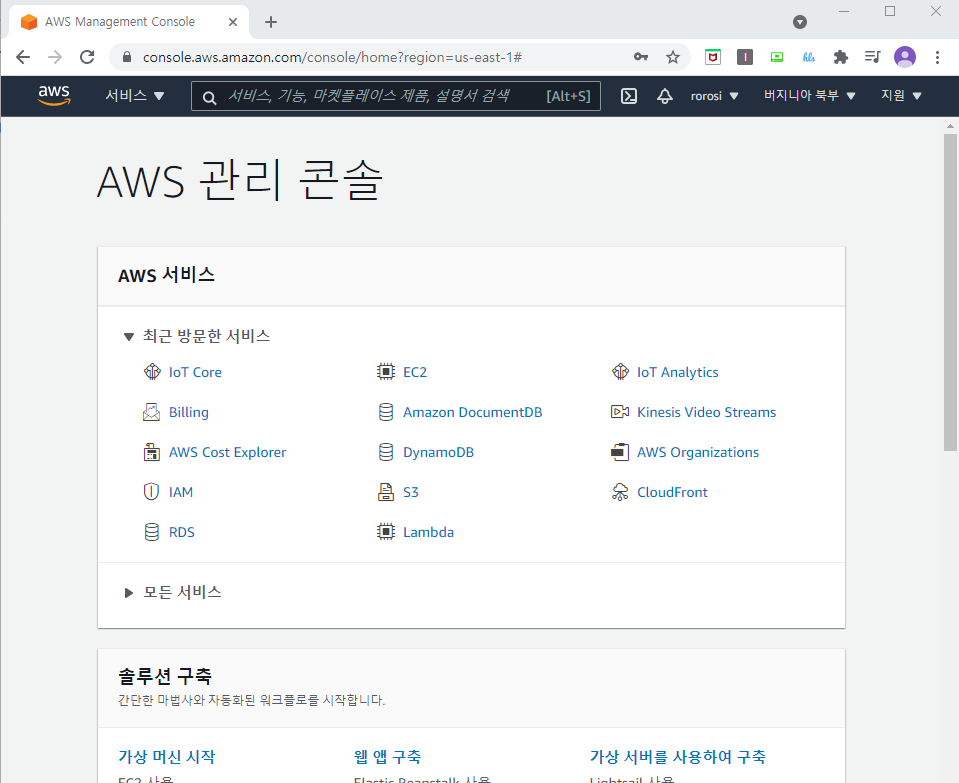
Task: Click the HLS extension icon
Action: pos(809,57)
